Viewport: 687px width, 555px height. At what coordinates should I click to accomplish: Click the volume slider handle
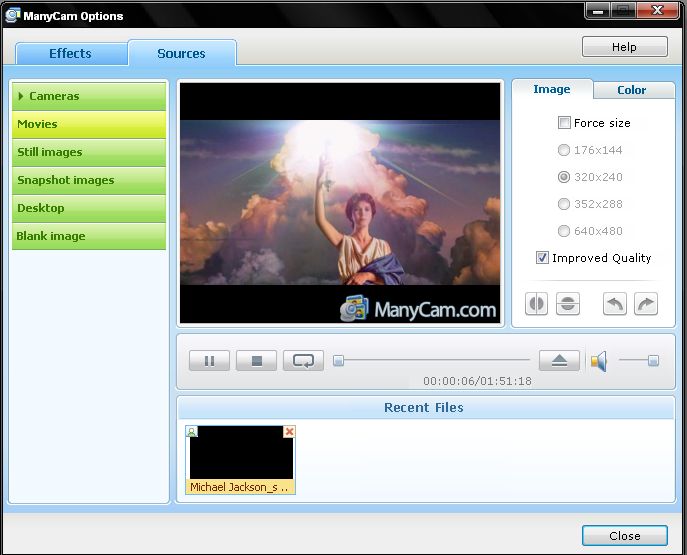click(653, 361)
